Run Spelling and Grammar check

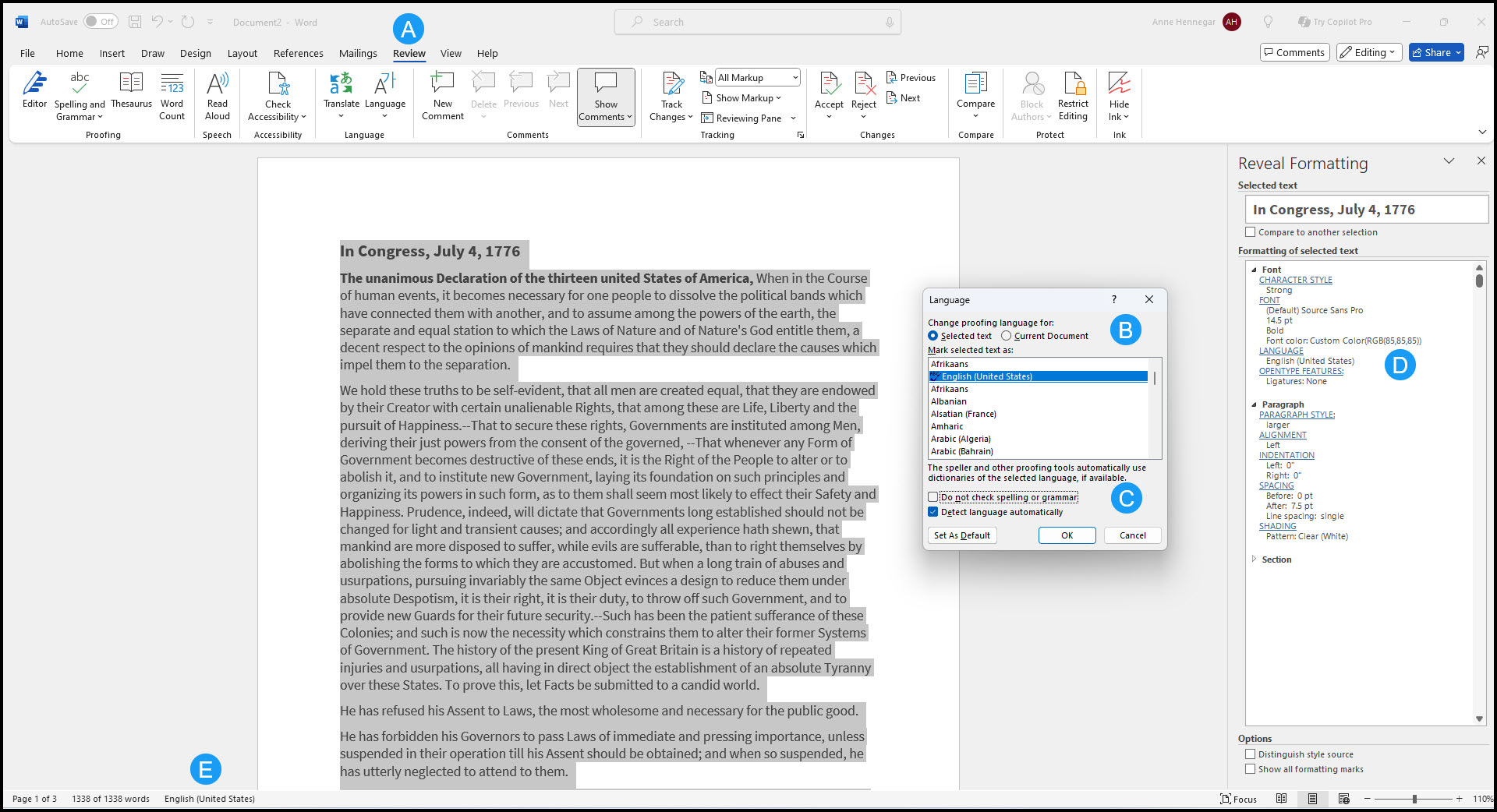coord(79,94)
